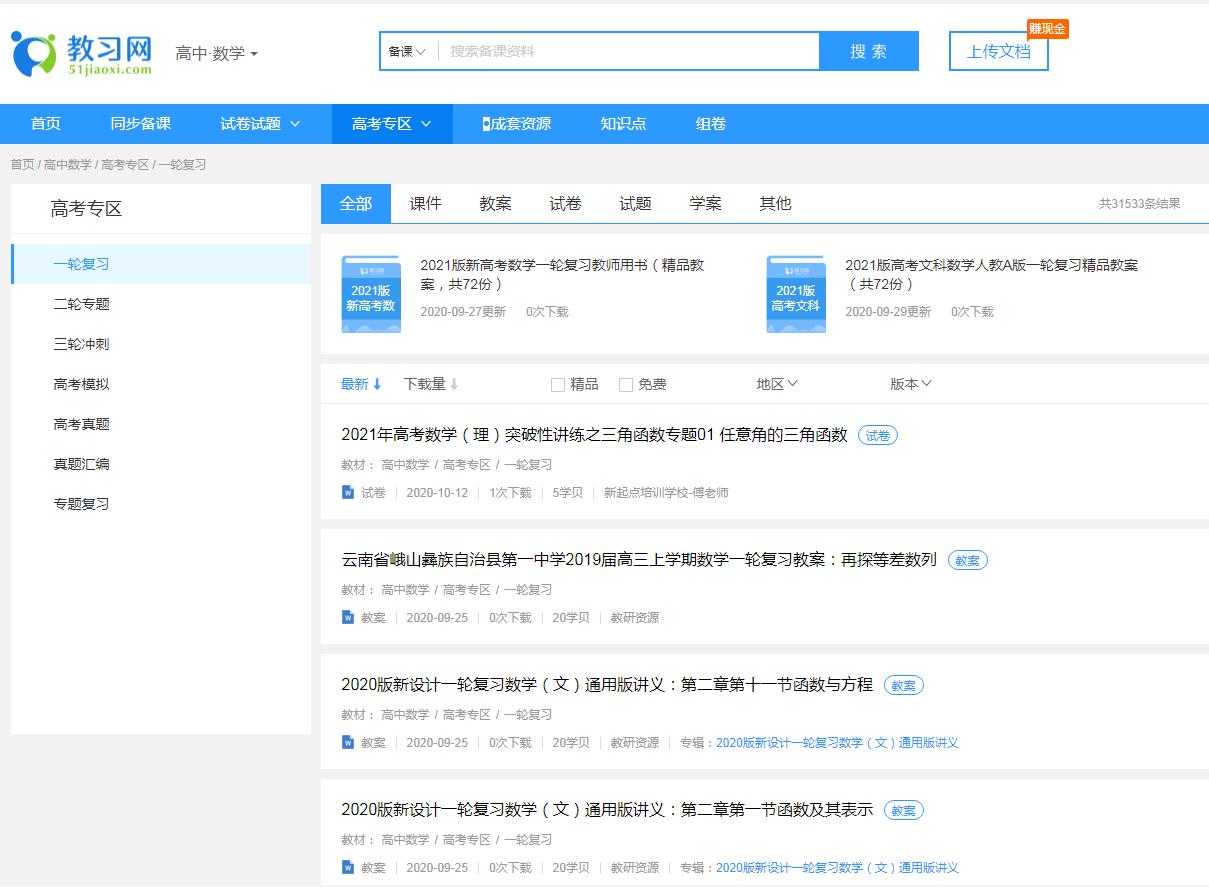This screenshot has width=1209, height=887.
Task: Expand the 地区 dropdown
Action: 777,383
